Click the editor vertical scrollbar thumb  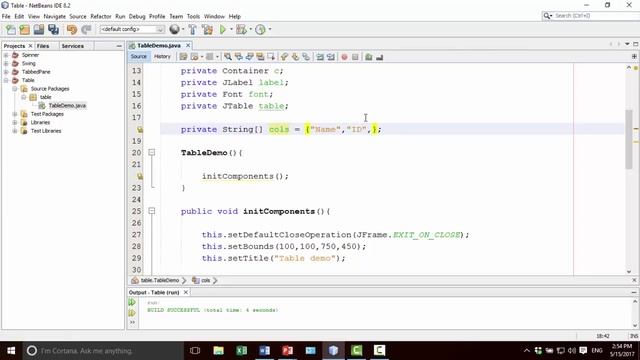(629, 139)
